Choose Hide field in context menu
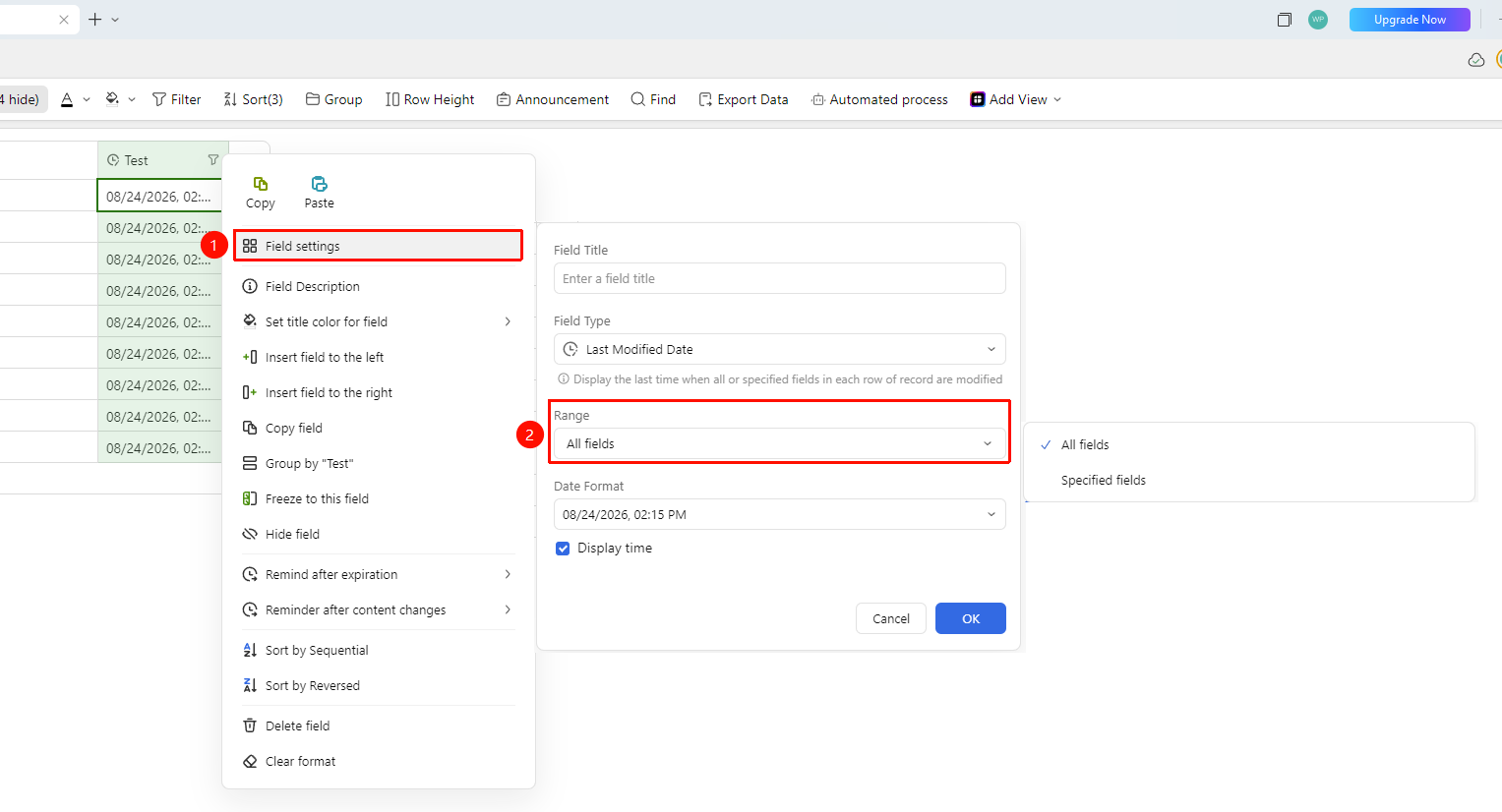This screenshot has height=812, width=1502. pyautogui.click(x=379, y=534)
